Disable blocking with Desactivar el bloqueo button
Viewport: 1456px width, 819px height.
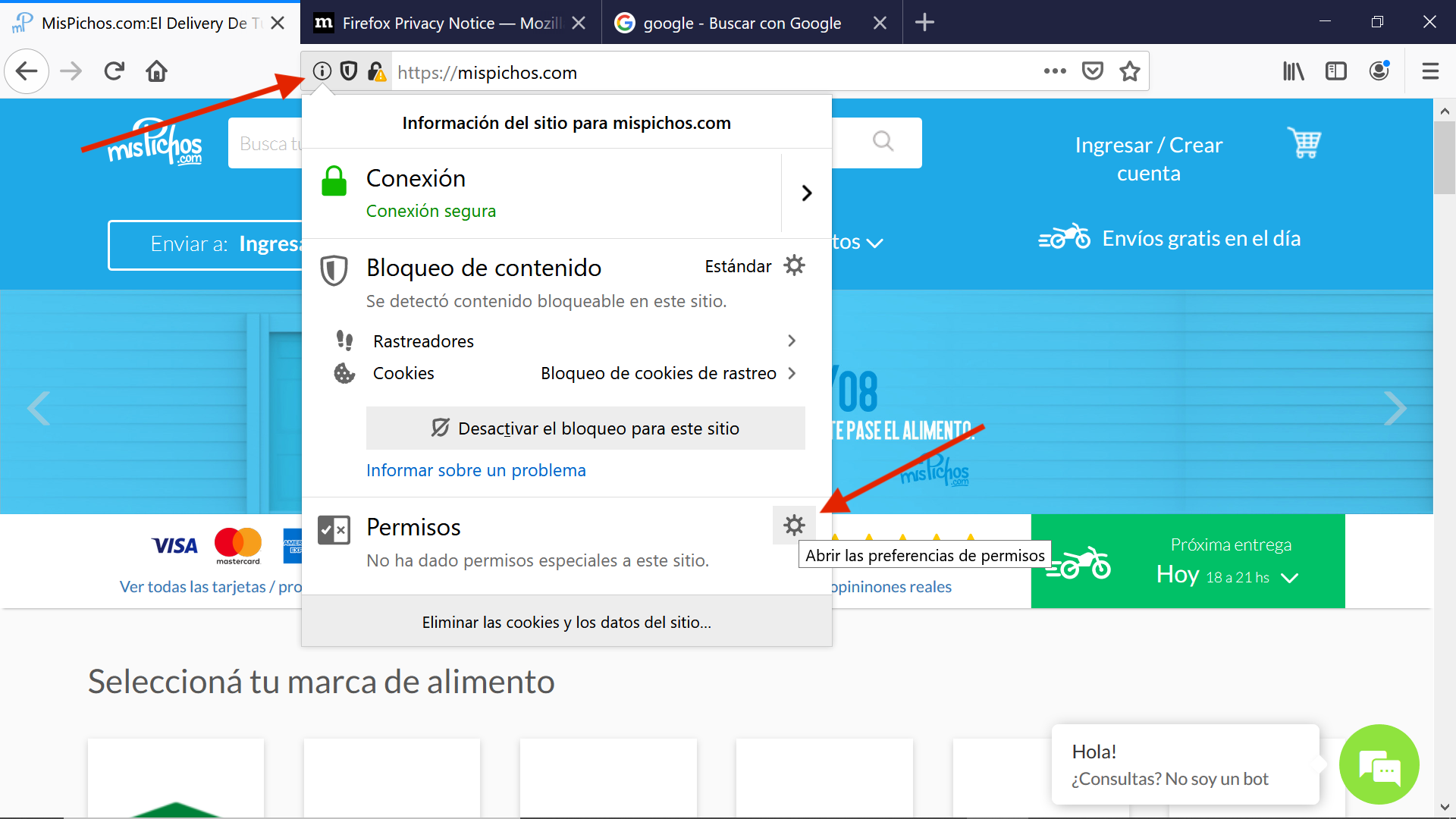585,428
